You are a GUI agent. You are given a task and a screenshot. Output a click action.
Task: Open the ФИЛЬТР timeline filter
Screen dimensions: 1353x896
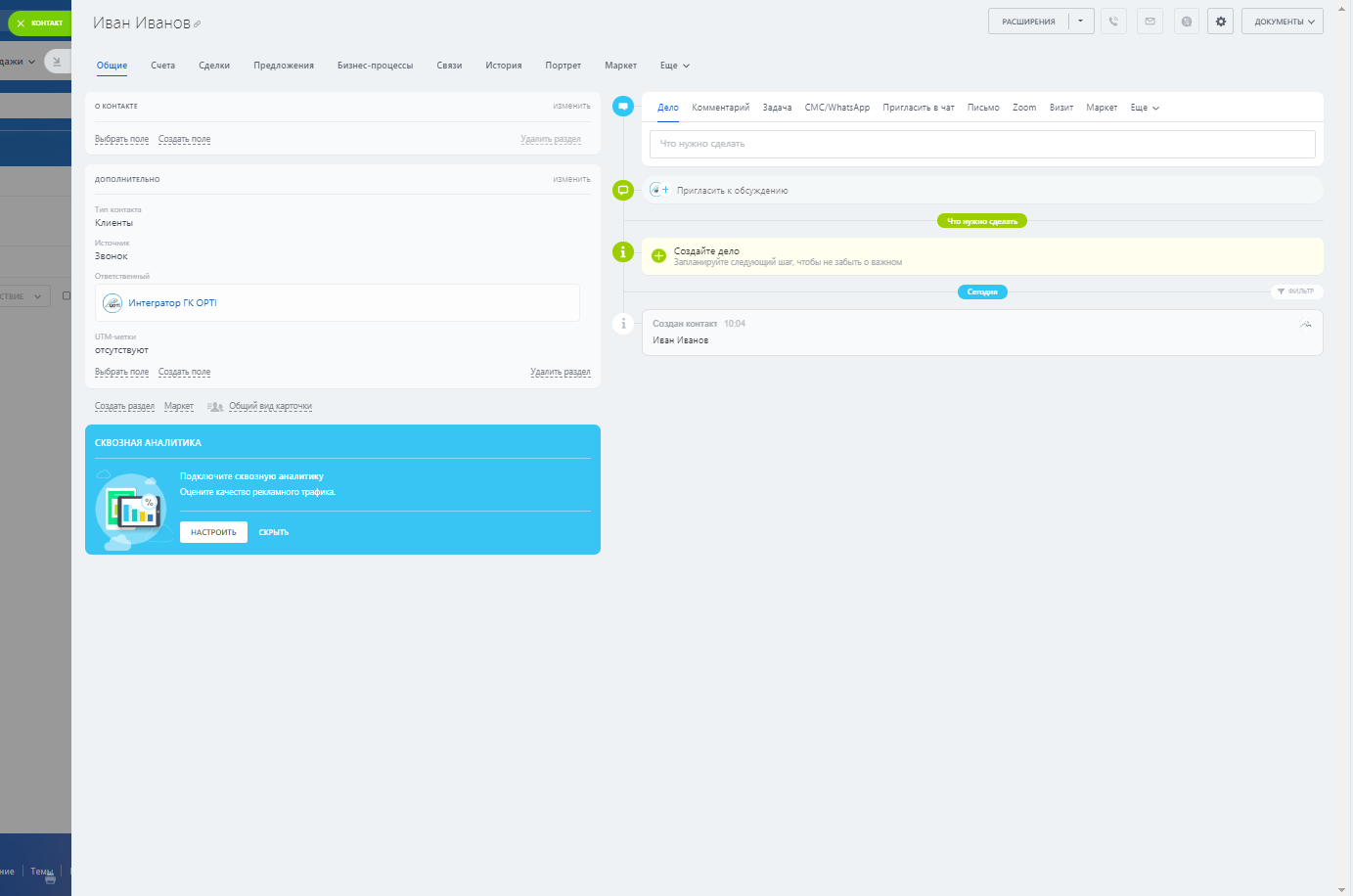coord(1296,291)
